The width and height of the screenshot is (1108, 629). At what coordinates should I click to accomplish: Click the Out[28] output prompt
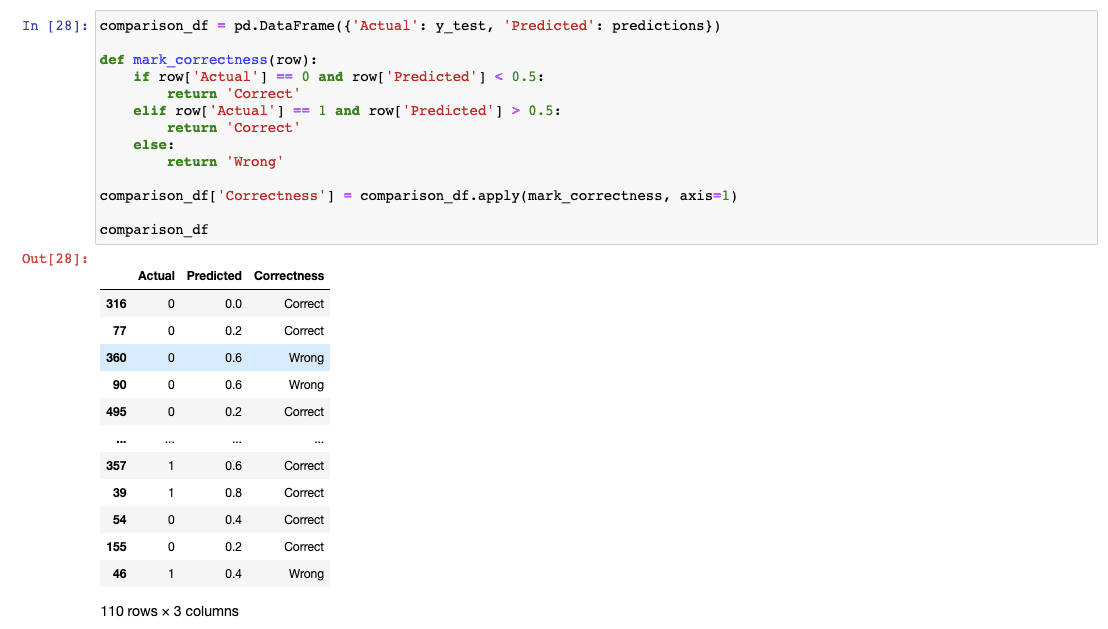55,260
